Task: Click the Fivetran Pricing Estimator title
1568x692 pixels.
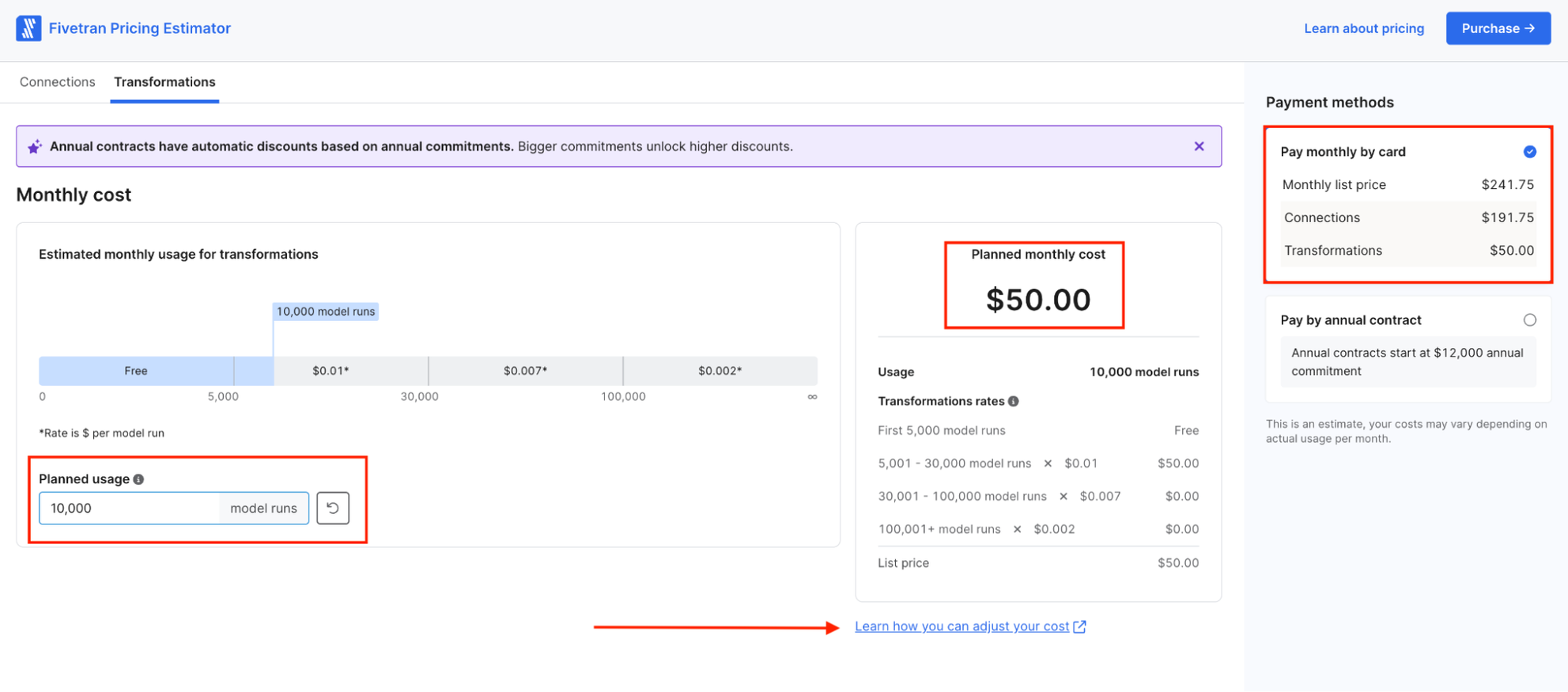Action: (140, 28)
